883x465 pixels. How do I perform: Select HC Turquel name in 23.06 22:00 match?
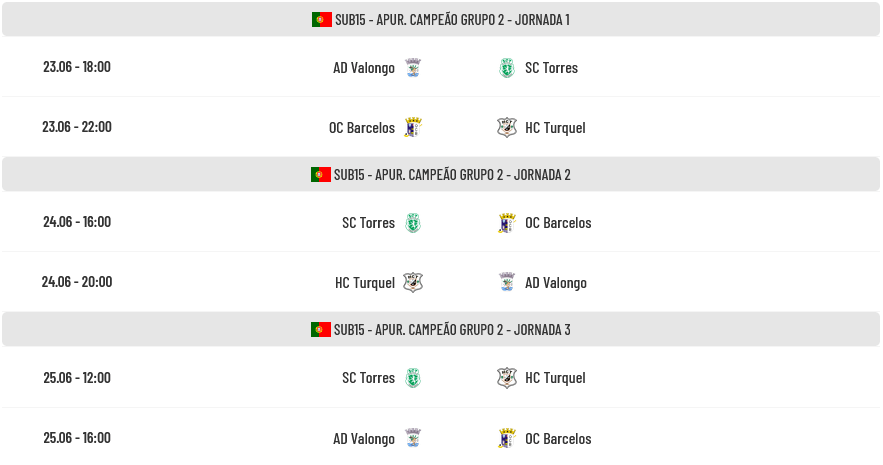coord(555,128)
